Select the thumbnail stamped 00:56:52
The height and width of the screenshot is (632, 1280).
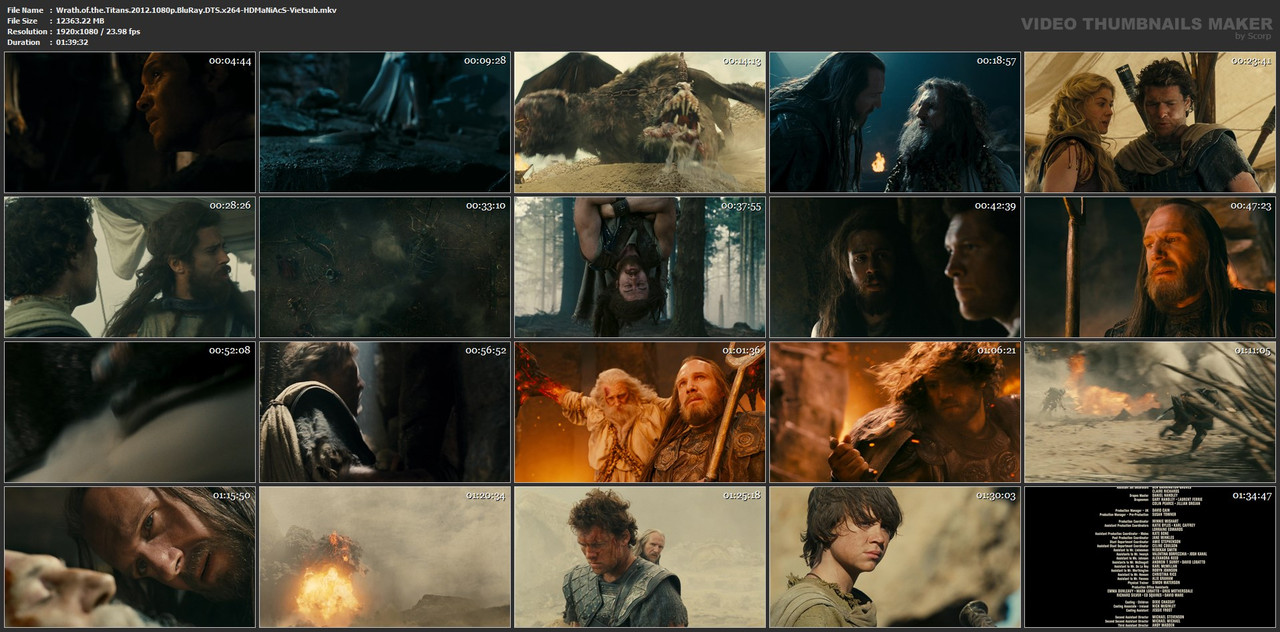[x=385, y=412]
